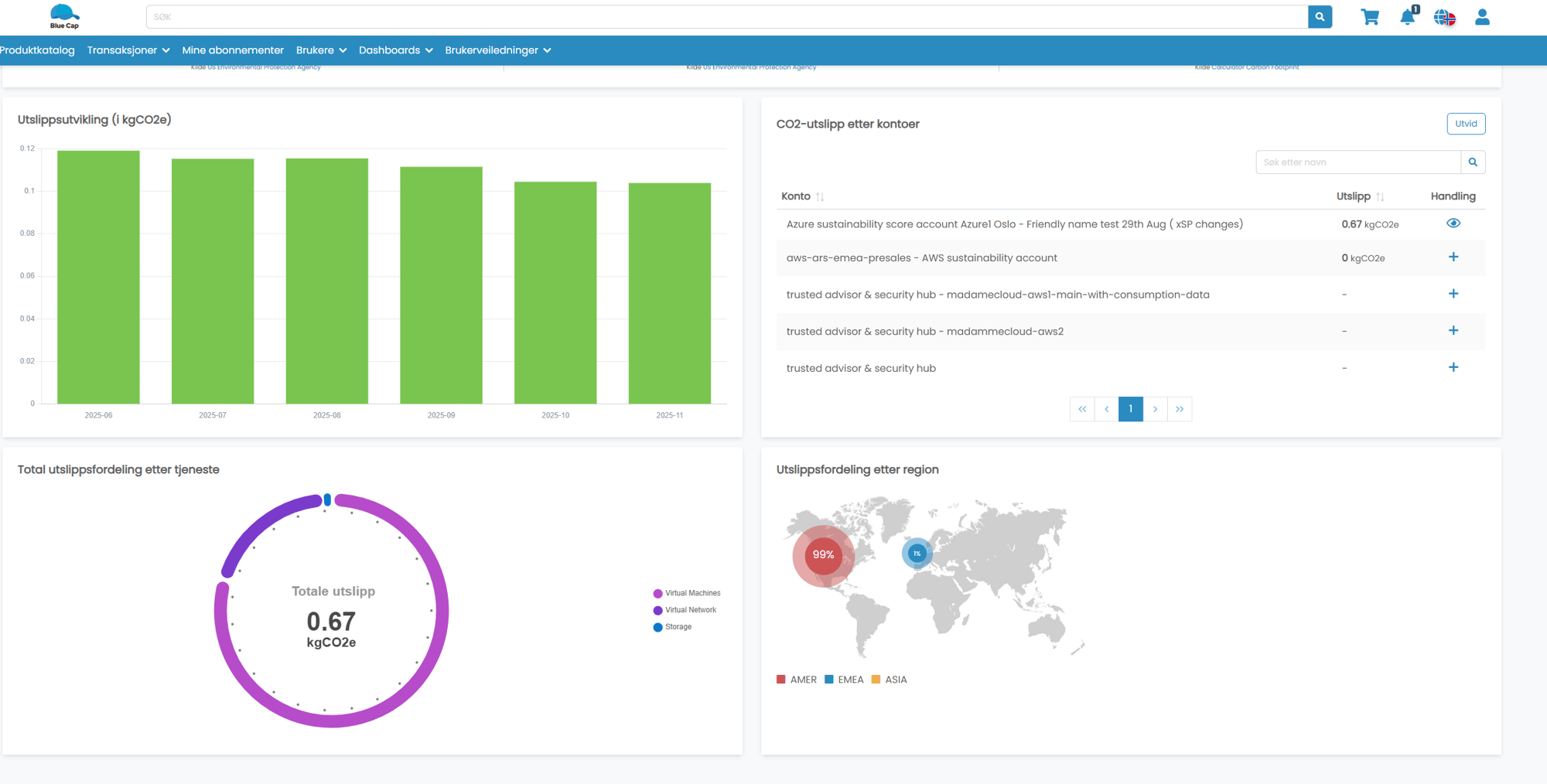This screenshot has width=1547, height=784.
Task: Click the top search magnifier button
Action: [1320, 17]
